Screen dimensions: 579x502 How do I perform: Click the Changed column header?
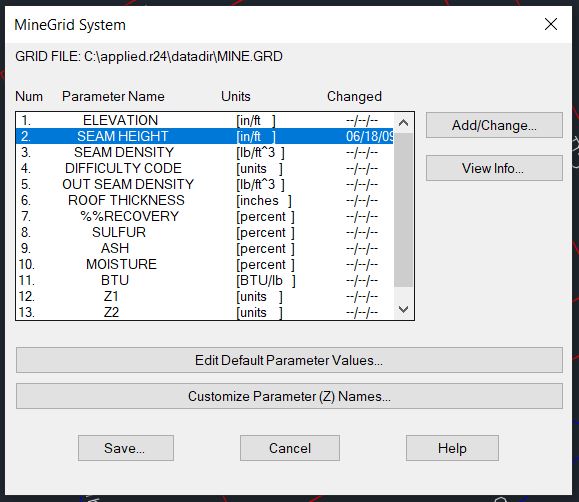(x=354, y=96)
